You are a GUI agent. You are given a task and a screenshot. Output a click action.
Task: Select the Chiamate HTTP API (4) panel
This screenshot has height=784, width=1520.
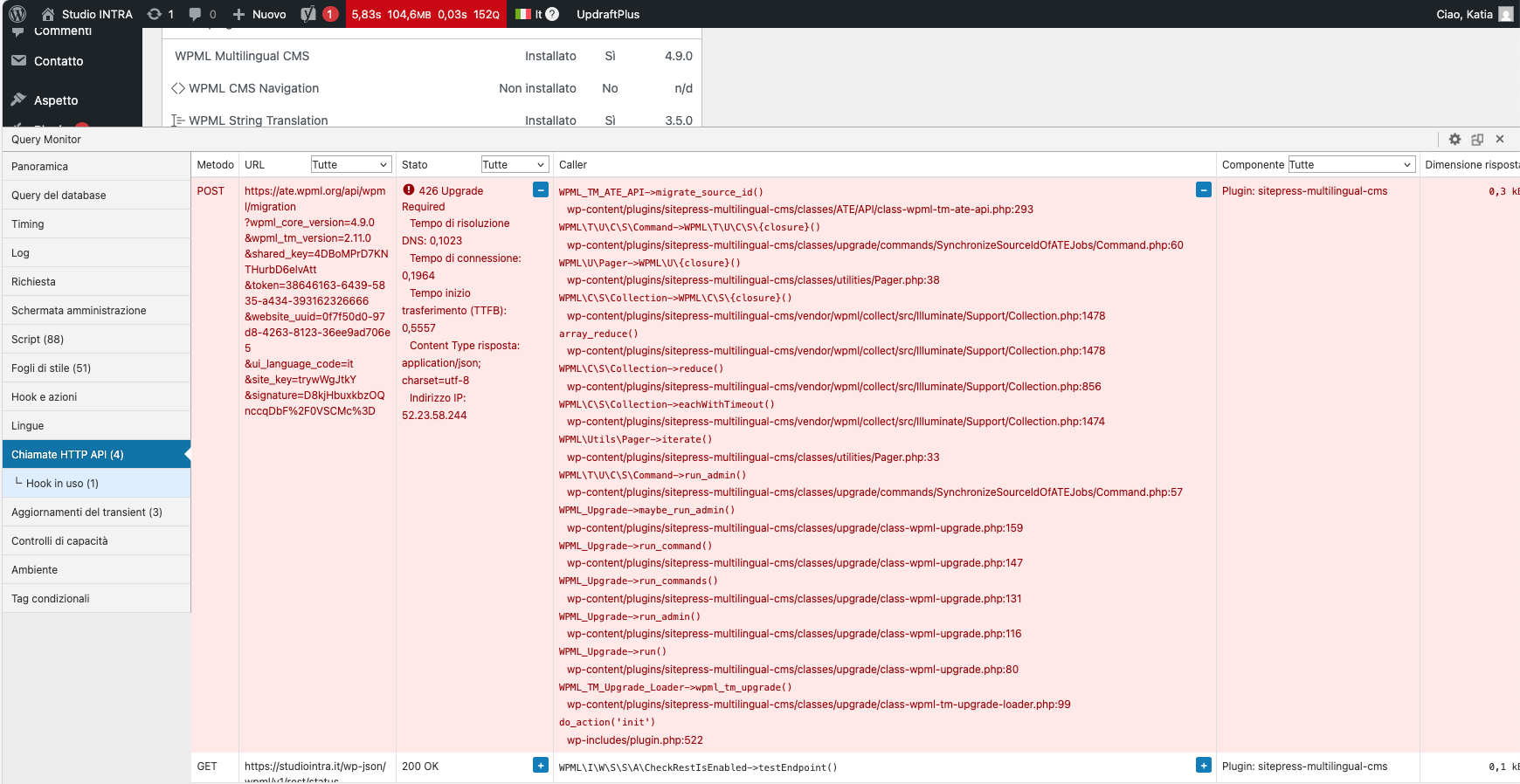(x=96, y=454)
